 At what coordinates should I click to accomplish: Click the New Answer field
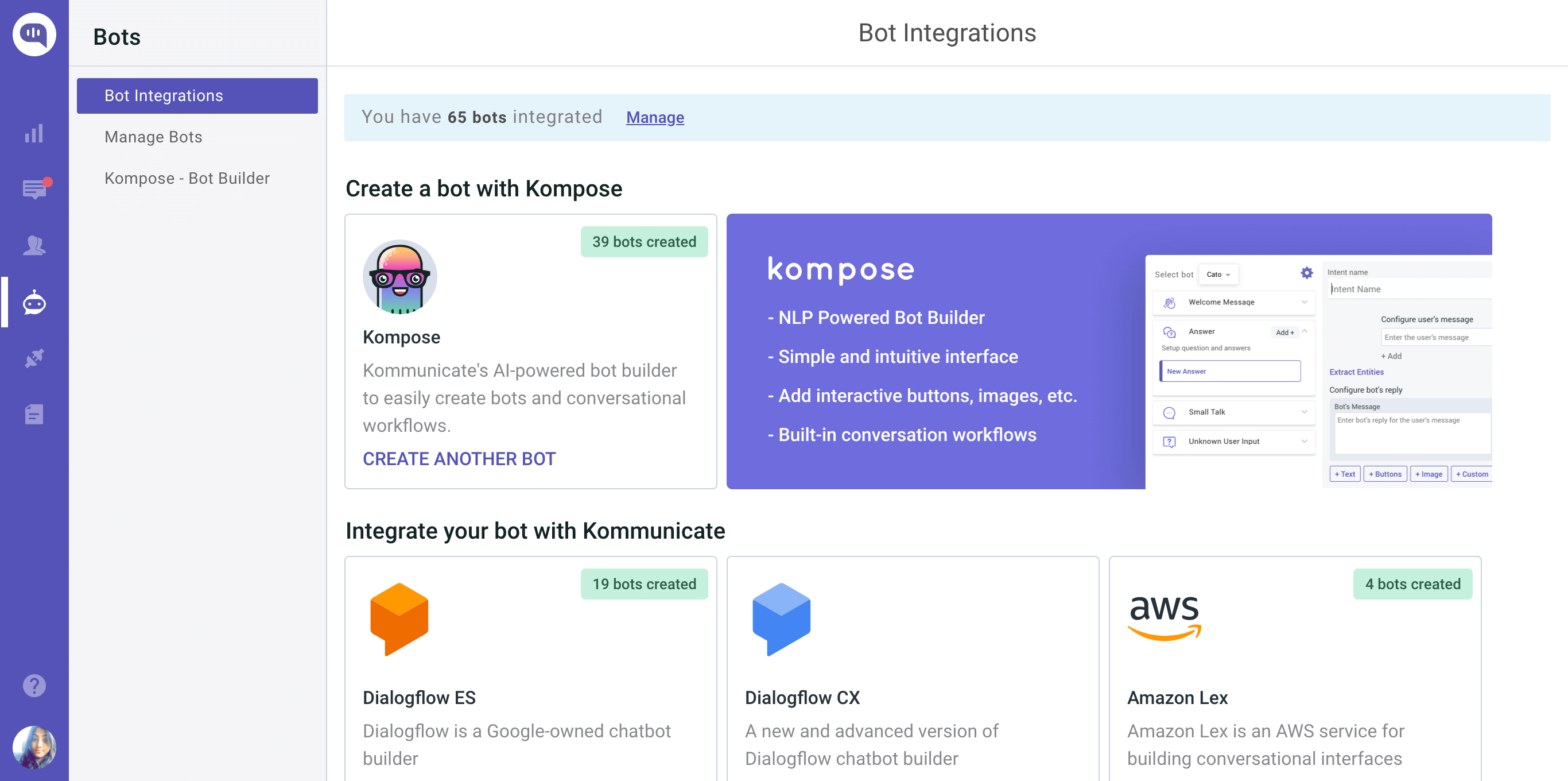click(1229, 371)
